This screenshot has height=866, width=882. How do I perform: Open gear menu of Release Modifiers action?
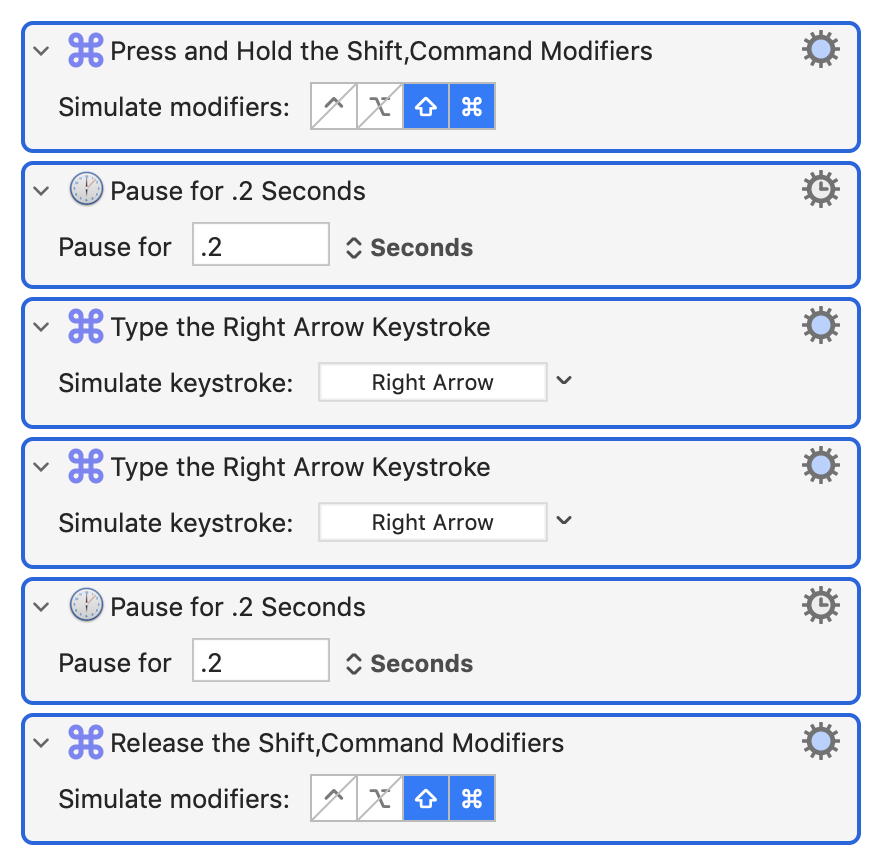click(821, 741)
